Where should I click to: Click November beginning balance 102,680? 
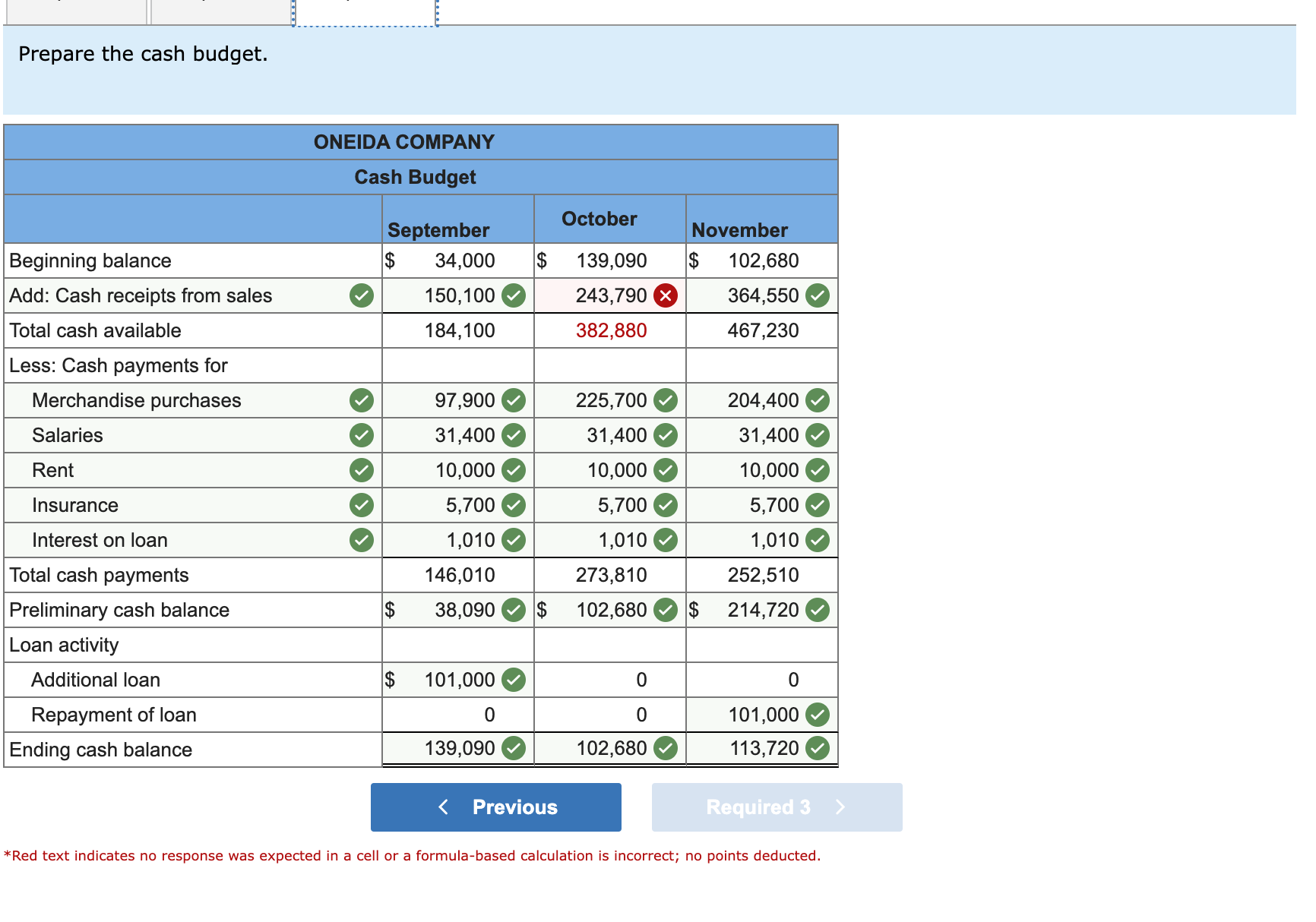764,260
